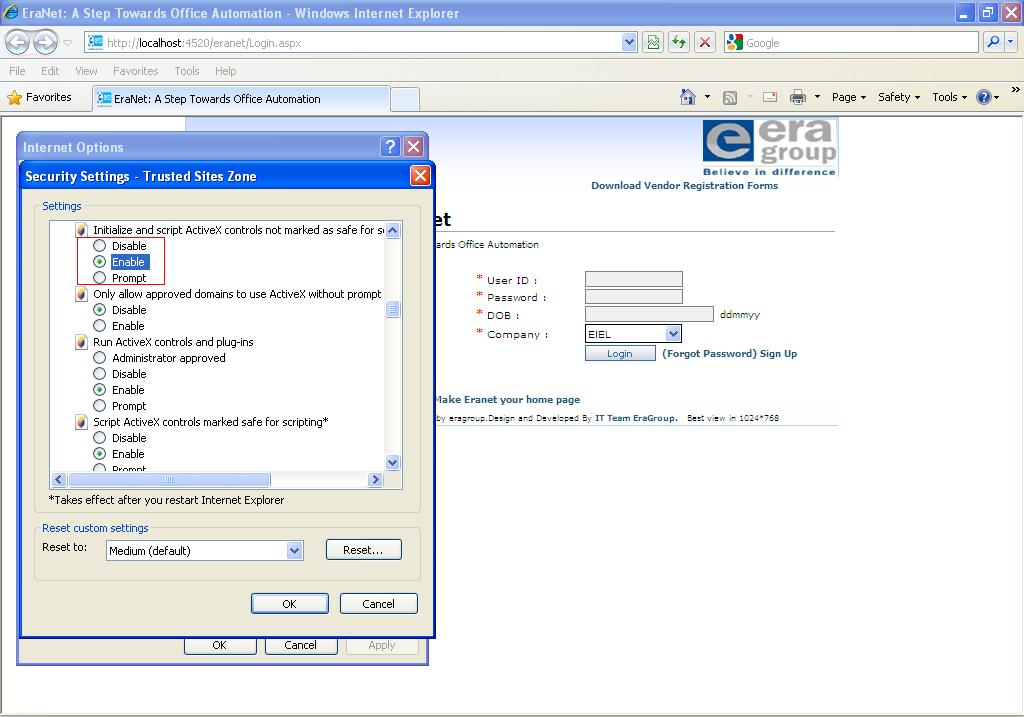Click the Login button

click(620, 353)
